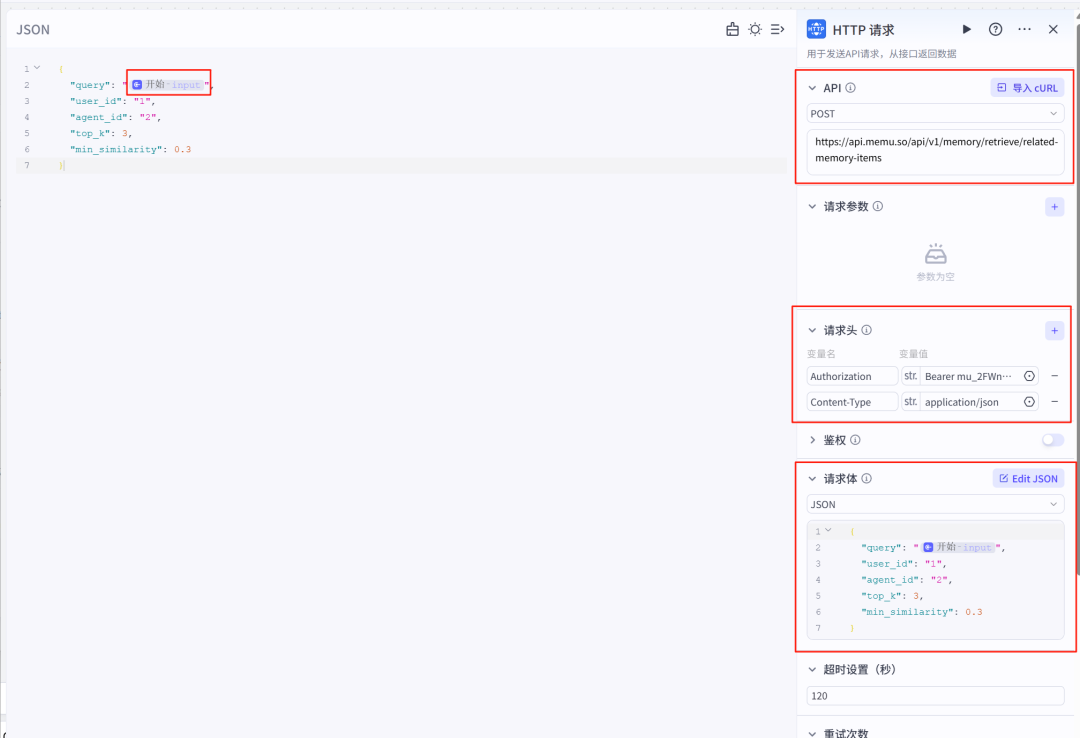The height and width of the screenshot is (738, 1080).
Task: Click str type label of Content-Type row
Action: (911, 401)
